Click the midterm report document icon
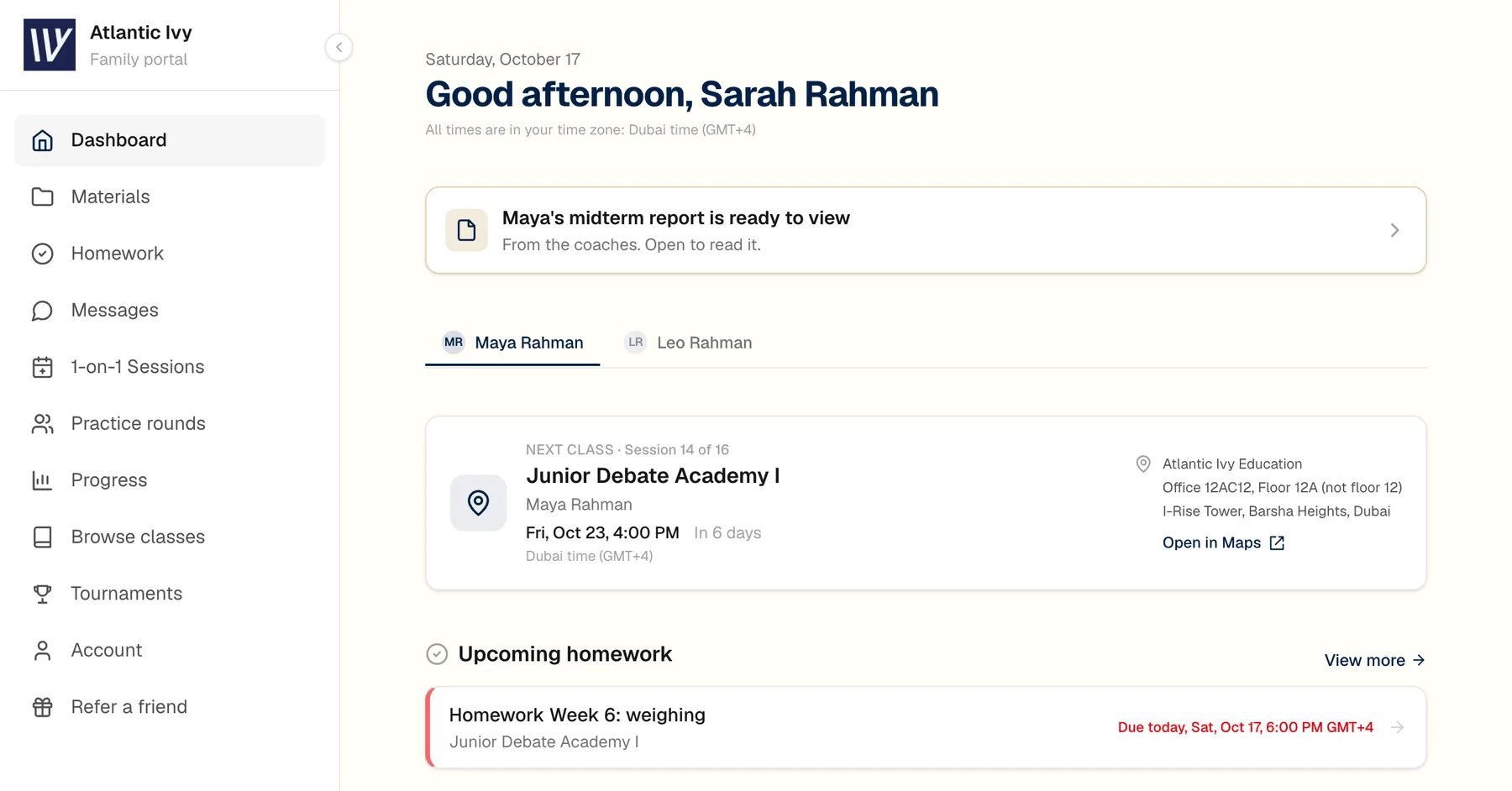This screenshot has height=791, width=1512. point(466,230)
